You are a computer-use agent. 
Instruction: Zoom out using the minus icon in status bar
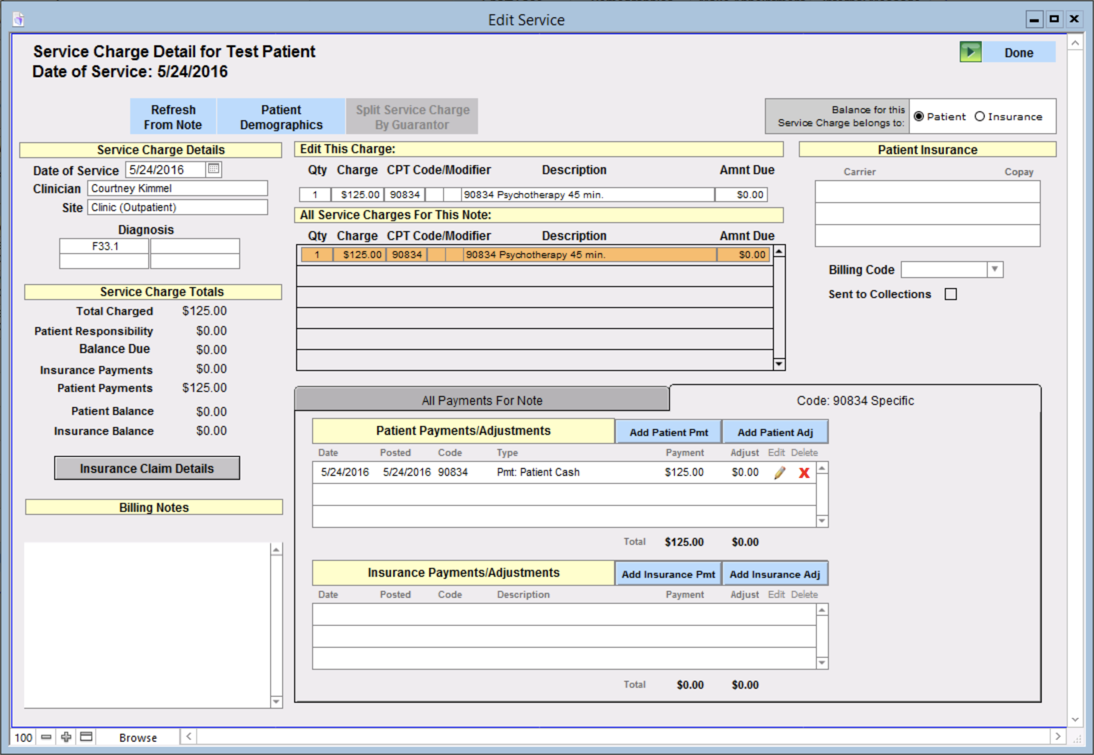pyautogui.click(x=46, y=738)
